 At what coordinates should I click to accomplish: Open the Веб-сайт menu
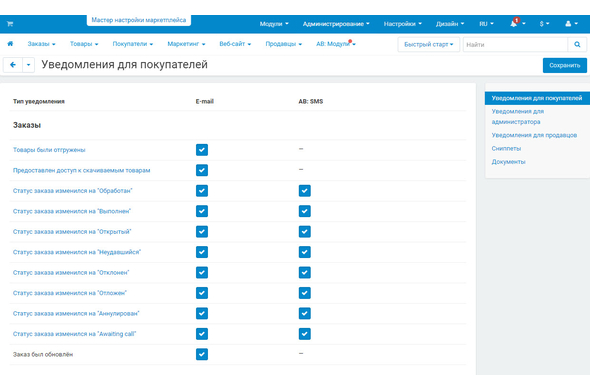coord(235,44)
